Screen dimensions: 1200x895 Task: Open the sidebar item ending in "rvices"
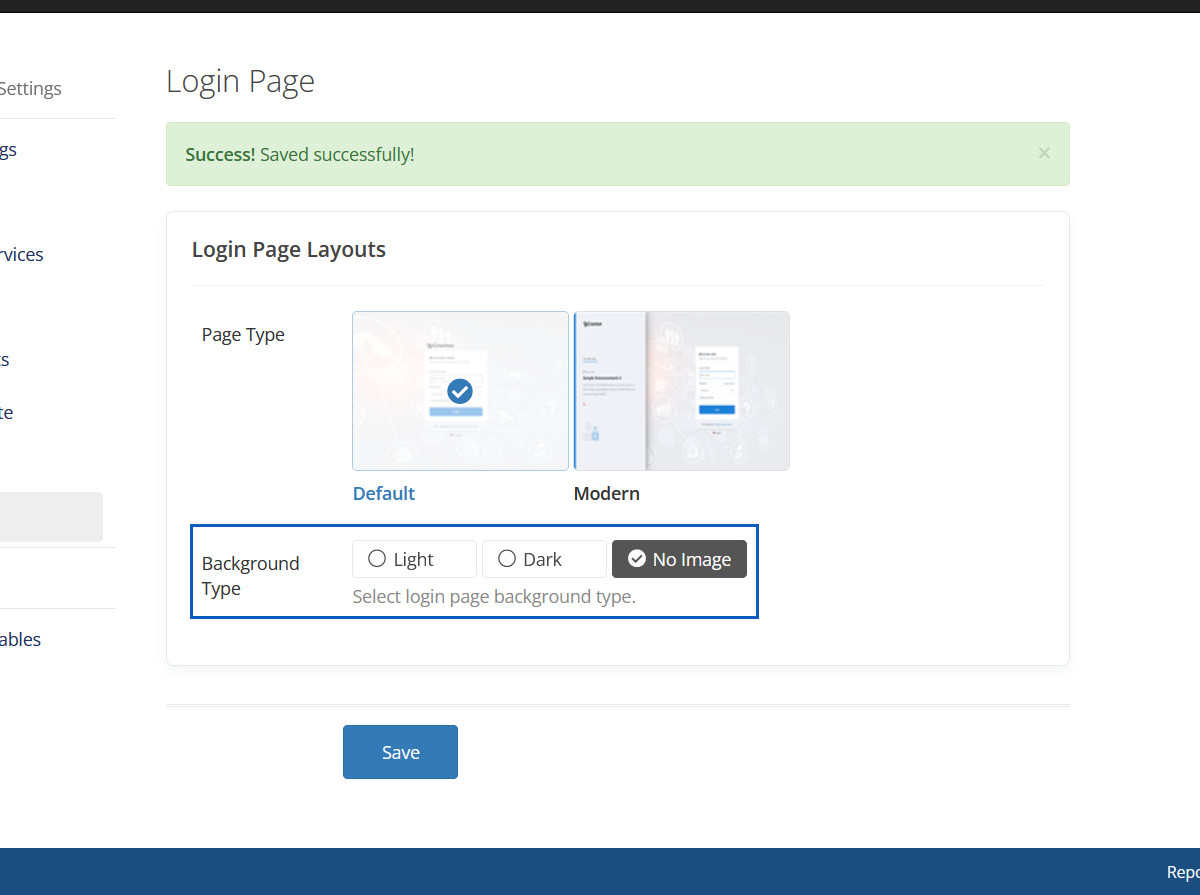tap(21, 254)
